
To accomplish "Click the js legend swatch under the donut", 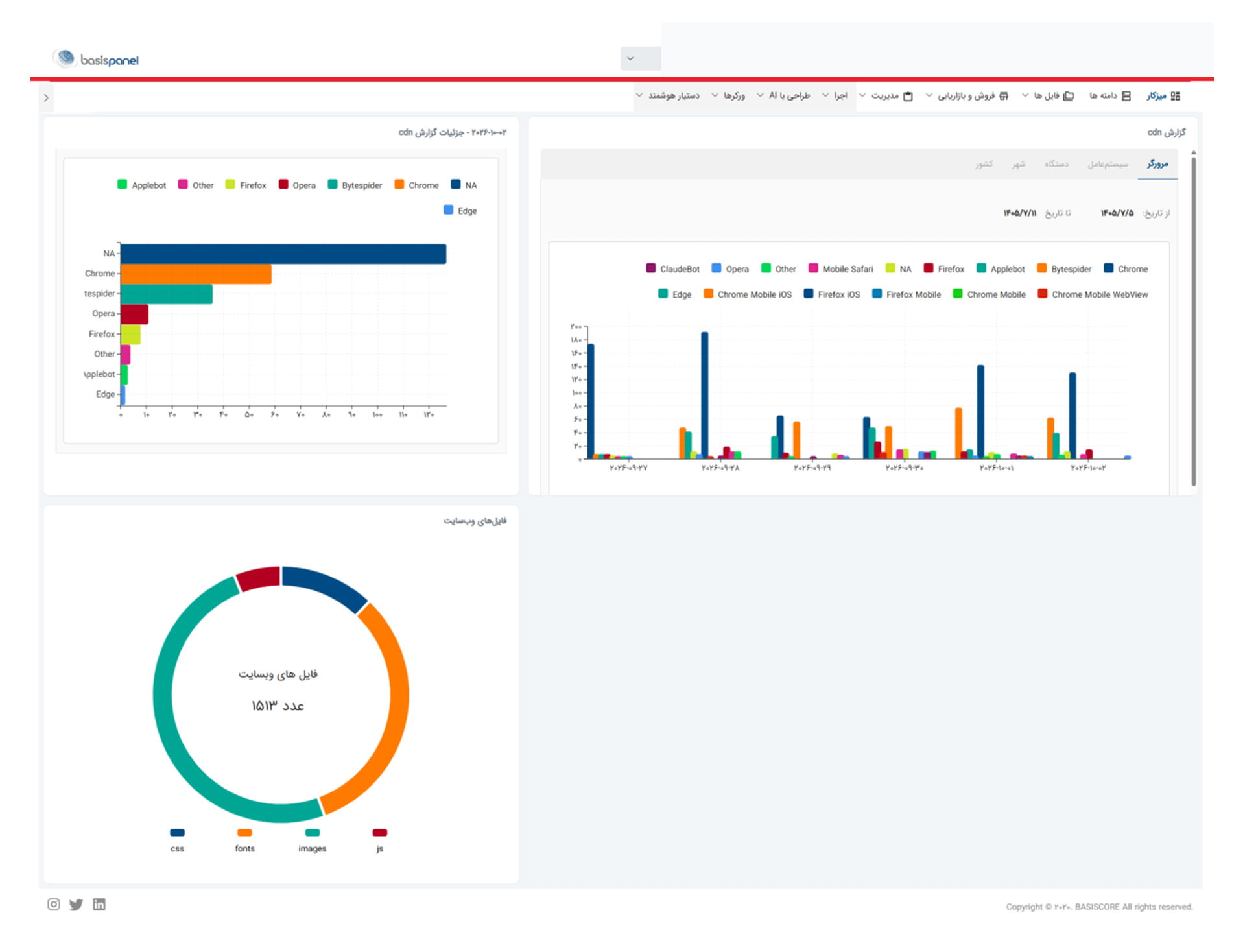I will [x=380, y=833].
